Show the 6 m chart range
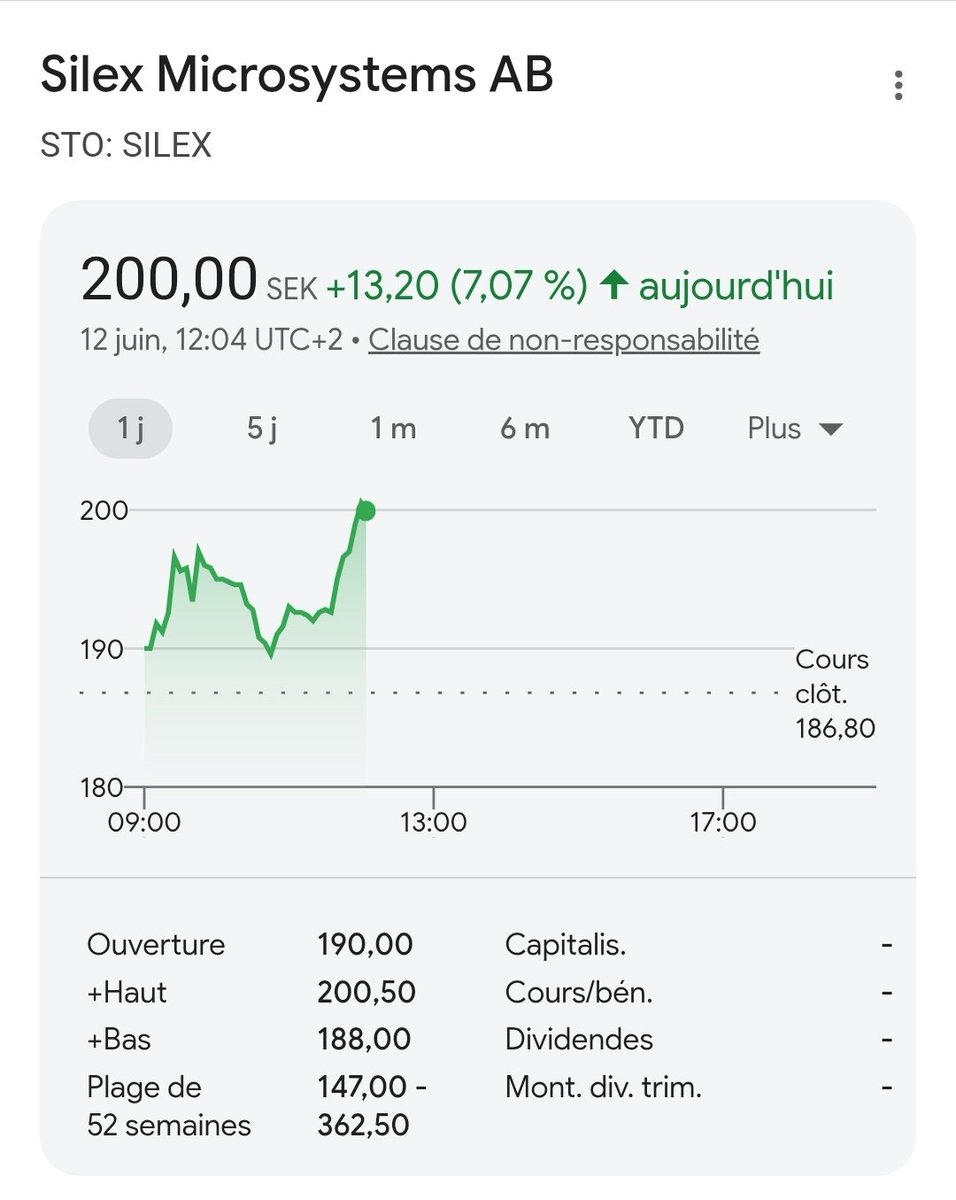 coord(525,429)
